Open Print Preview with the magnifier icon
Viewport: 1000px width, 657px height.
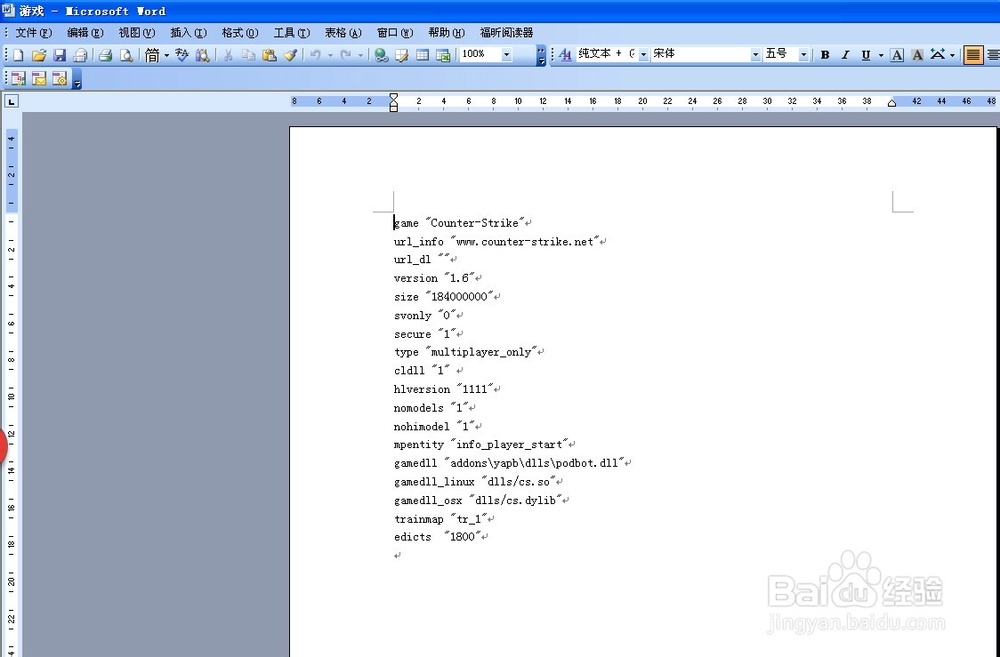(x=126, y=55)
